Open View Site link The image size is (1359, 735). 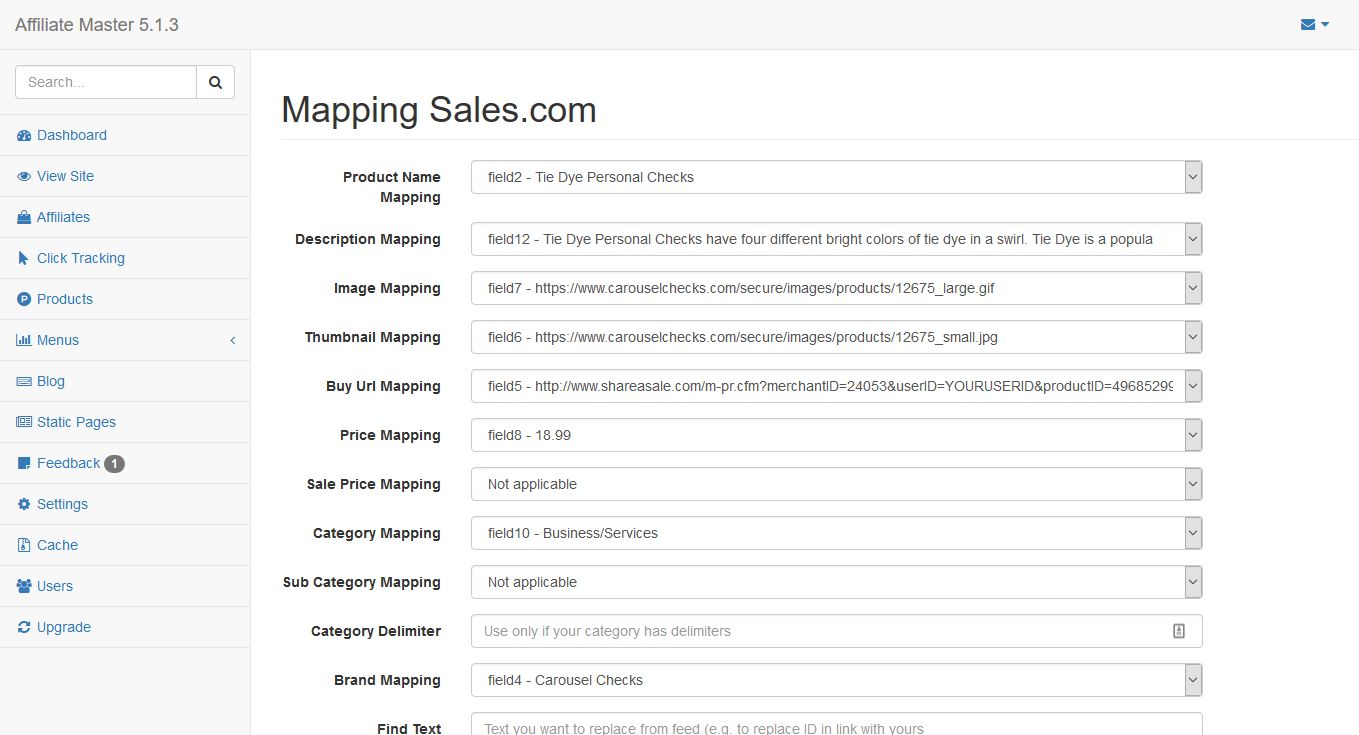(x=125, y=176)
